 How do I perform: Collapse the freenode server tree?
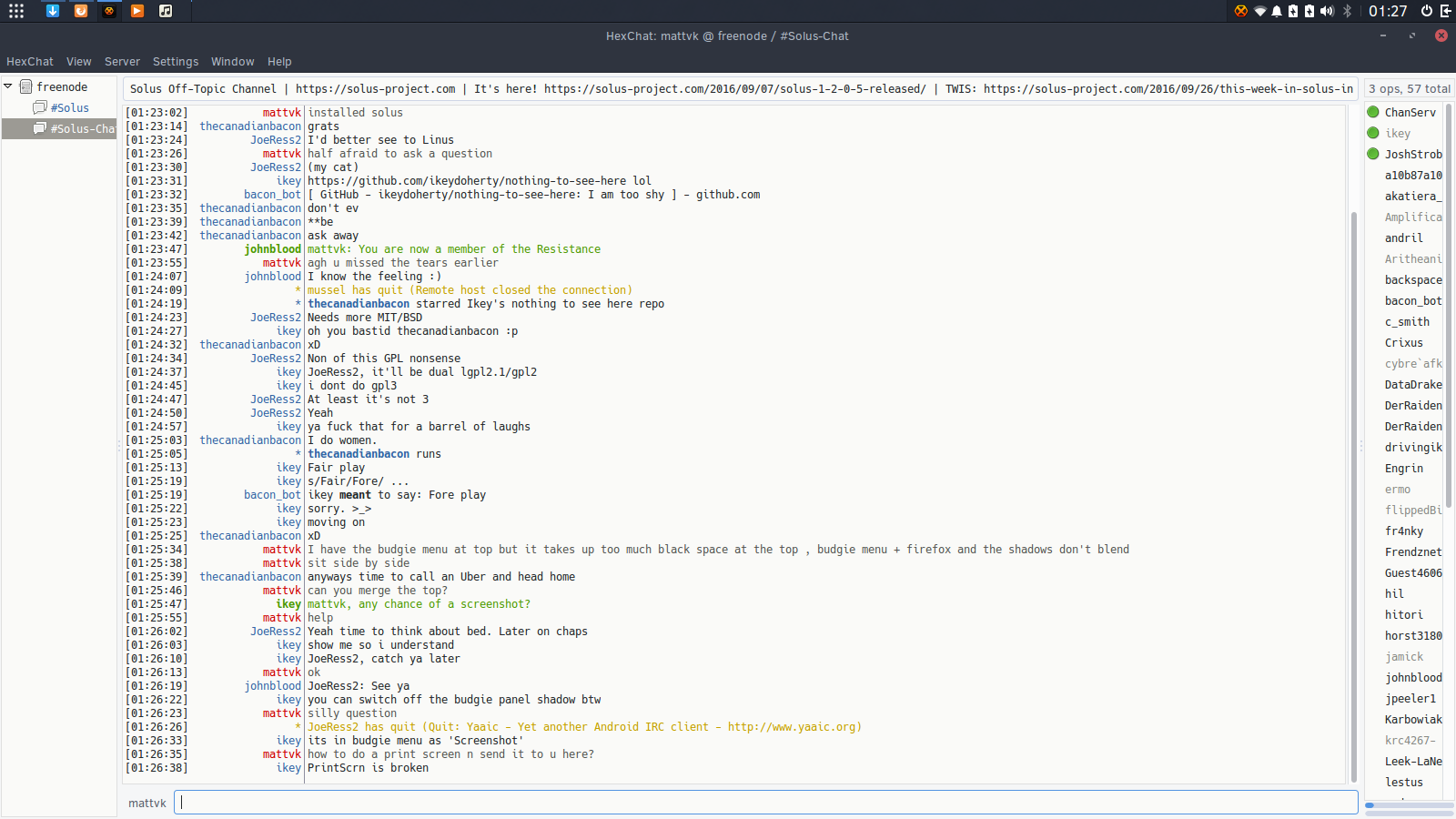(x=8, y=86)
